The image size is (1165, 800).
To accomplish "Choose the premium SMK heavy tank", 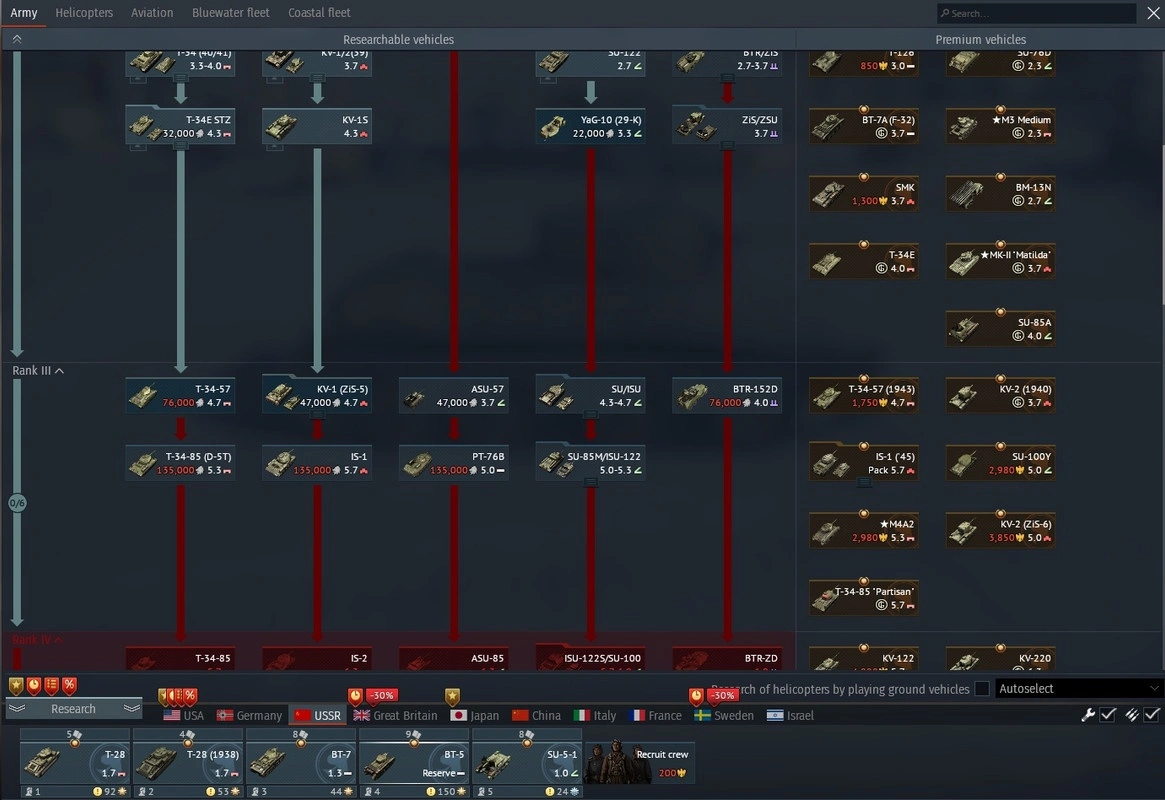I will [864, 194].
